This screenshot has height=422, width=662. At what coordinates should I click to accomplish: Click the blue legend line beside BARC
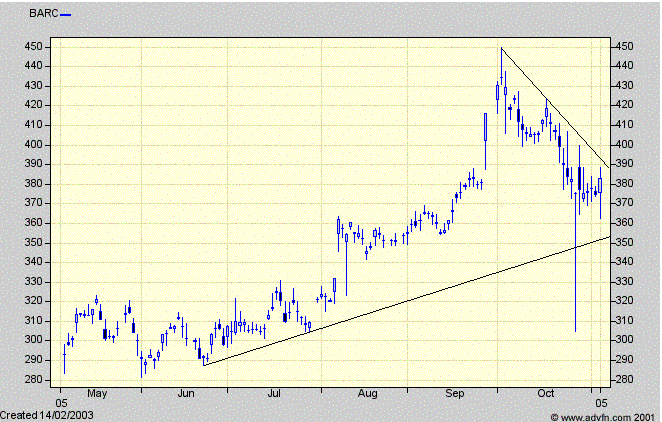click(x=66, y=16)
